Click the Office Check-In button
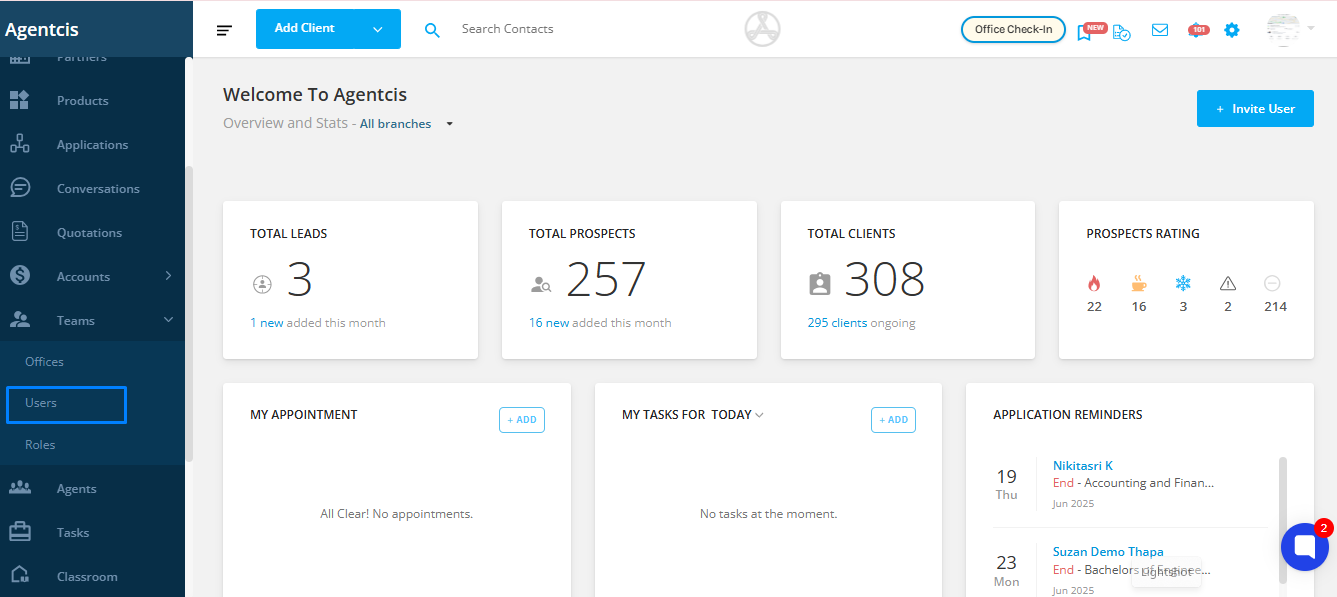Viewport: 1337px width, 597px height. point(1013,30)
